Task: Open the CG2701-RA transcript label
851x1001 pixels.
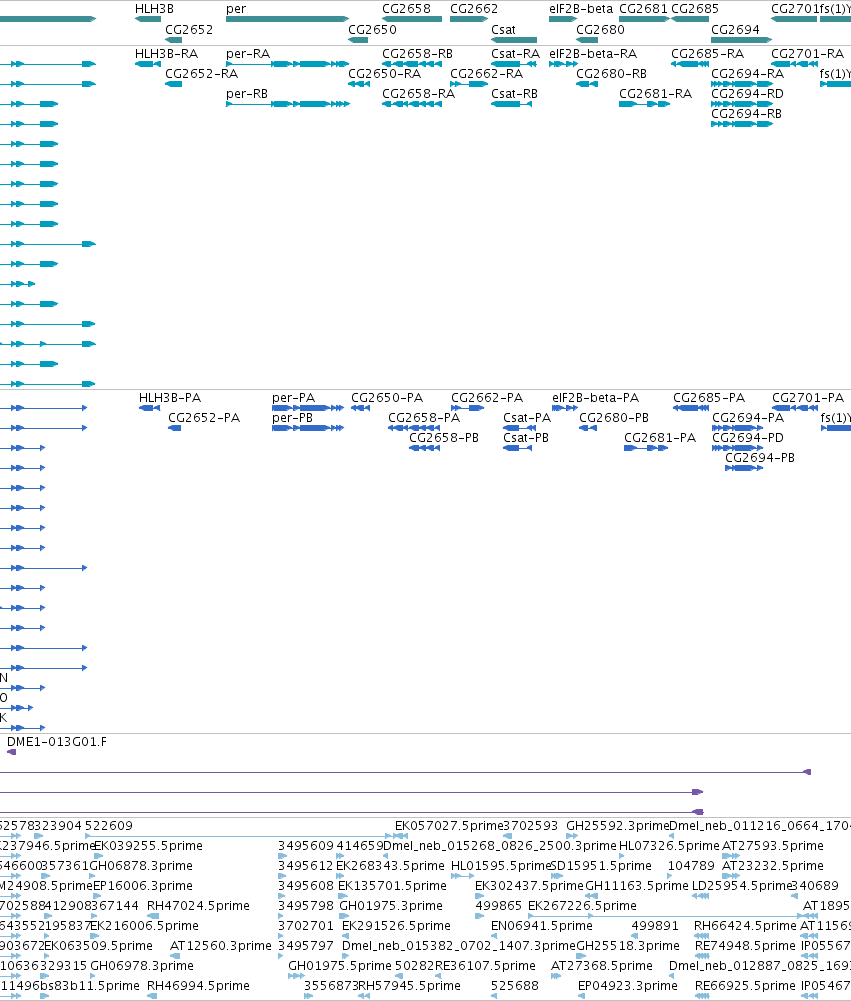Action: click(x=807, y=54)
